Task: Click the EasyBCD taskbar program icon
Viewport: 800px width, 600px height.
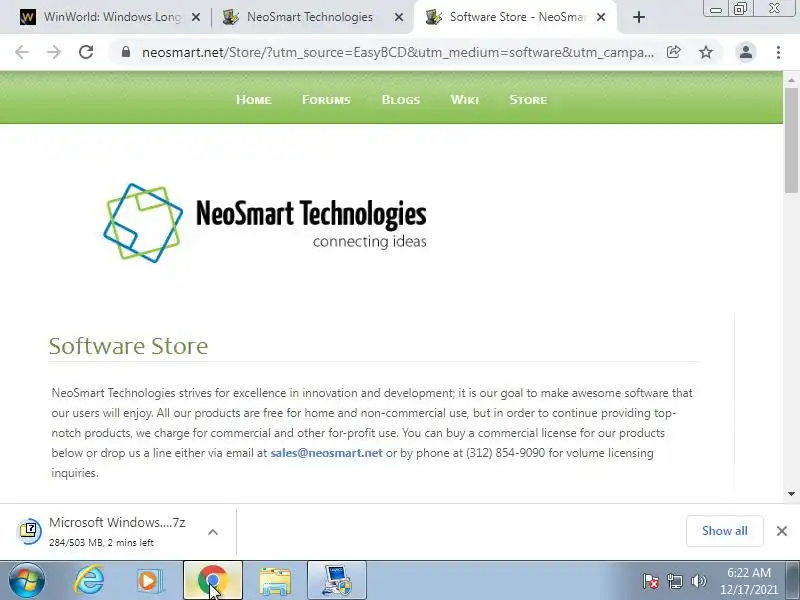Action: tap(337, 581)
